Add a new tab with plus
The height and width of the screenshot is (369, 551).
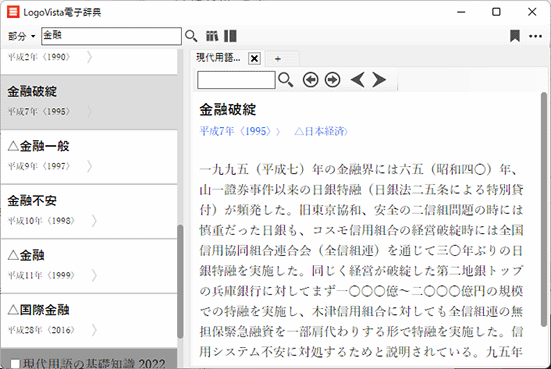[278, 59]
